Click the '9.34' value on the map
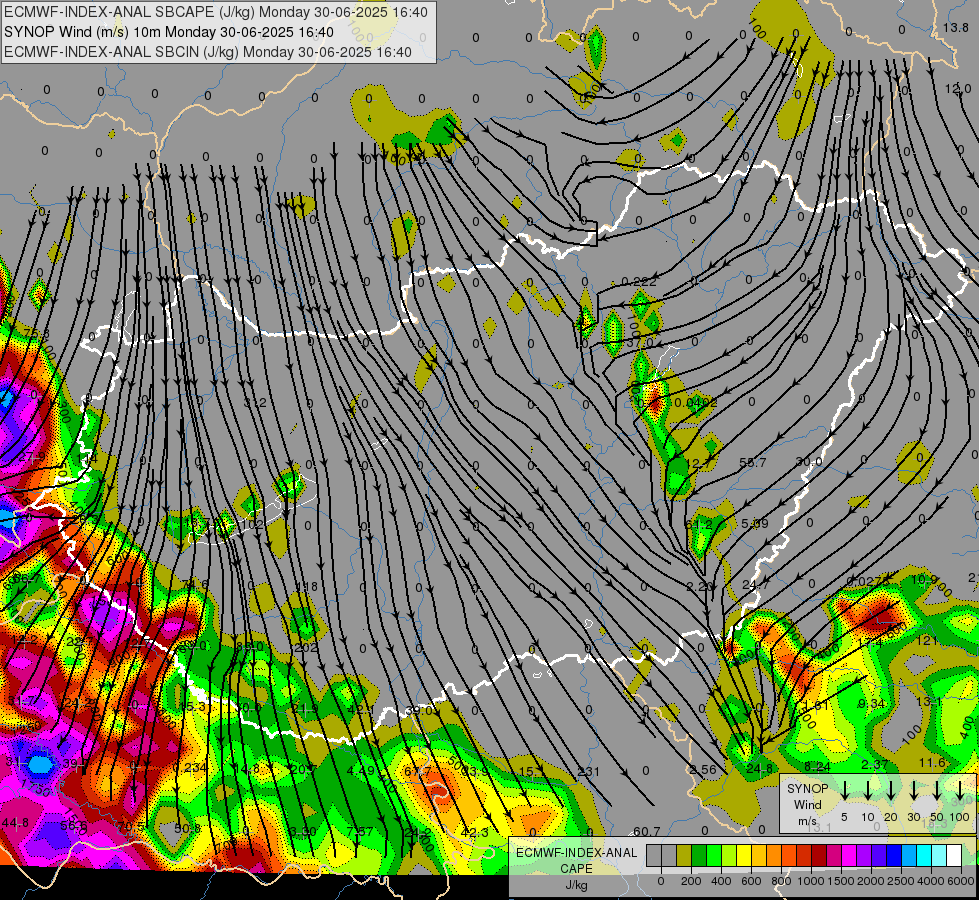This screenshot has width=979, height=900. click(871, 704)
